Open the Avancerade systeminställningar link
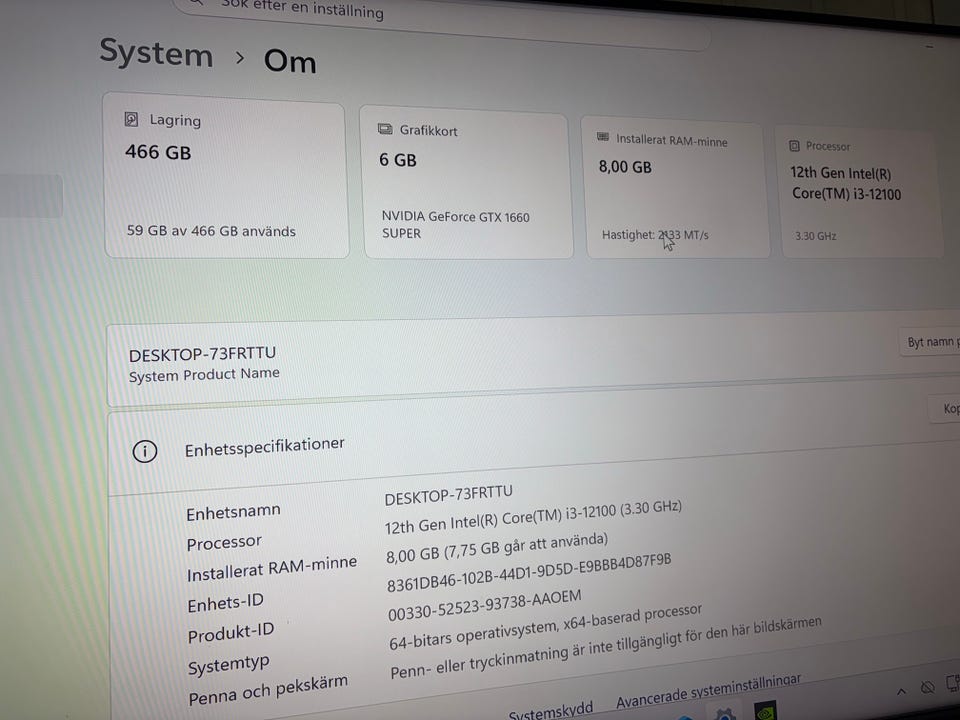 (708, 692)
